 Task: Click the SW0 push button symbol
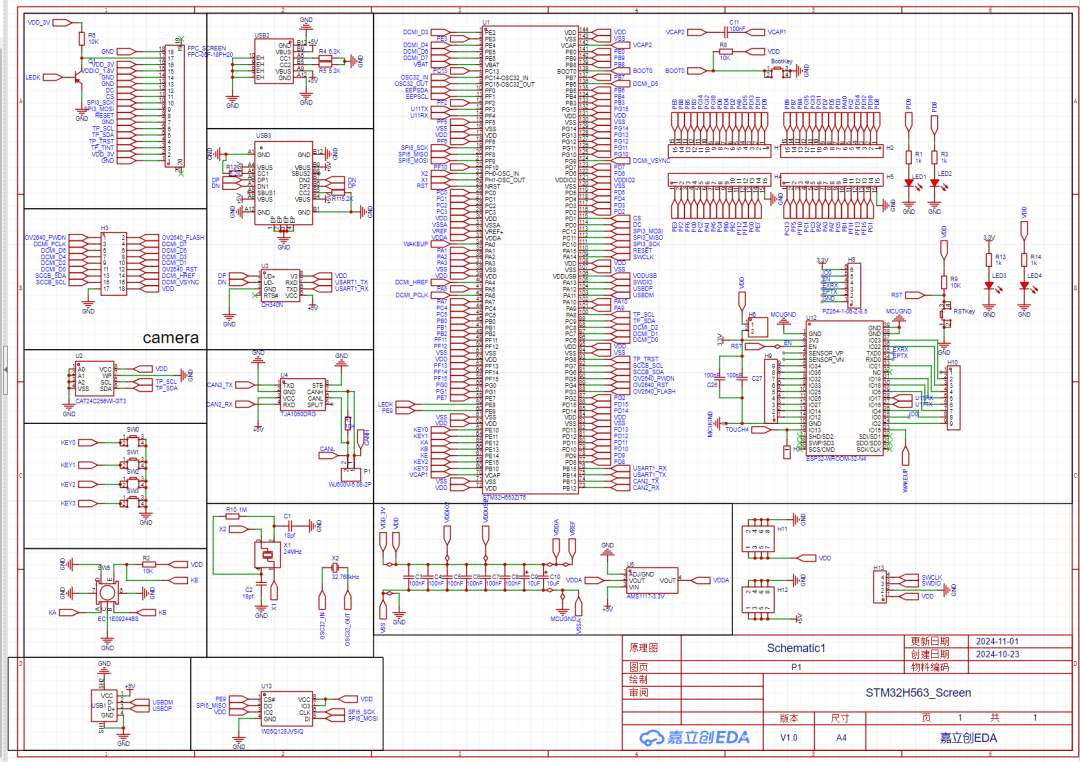click(x=132, y=442)
